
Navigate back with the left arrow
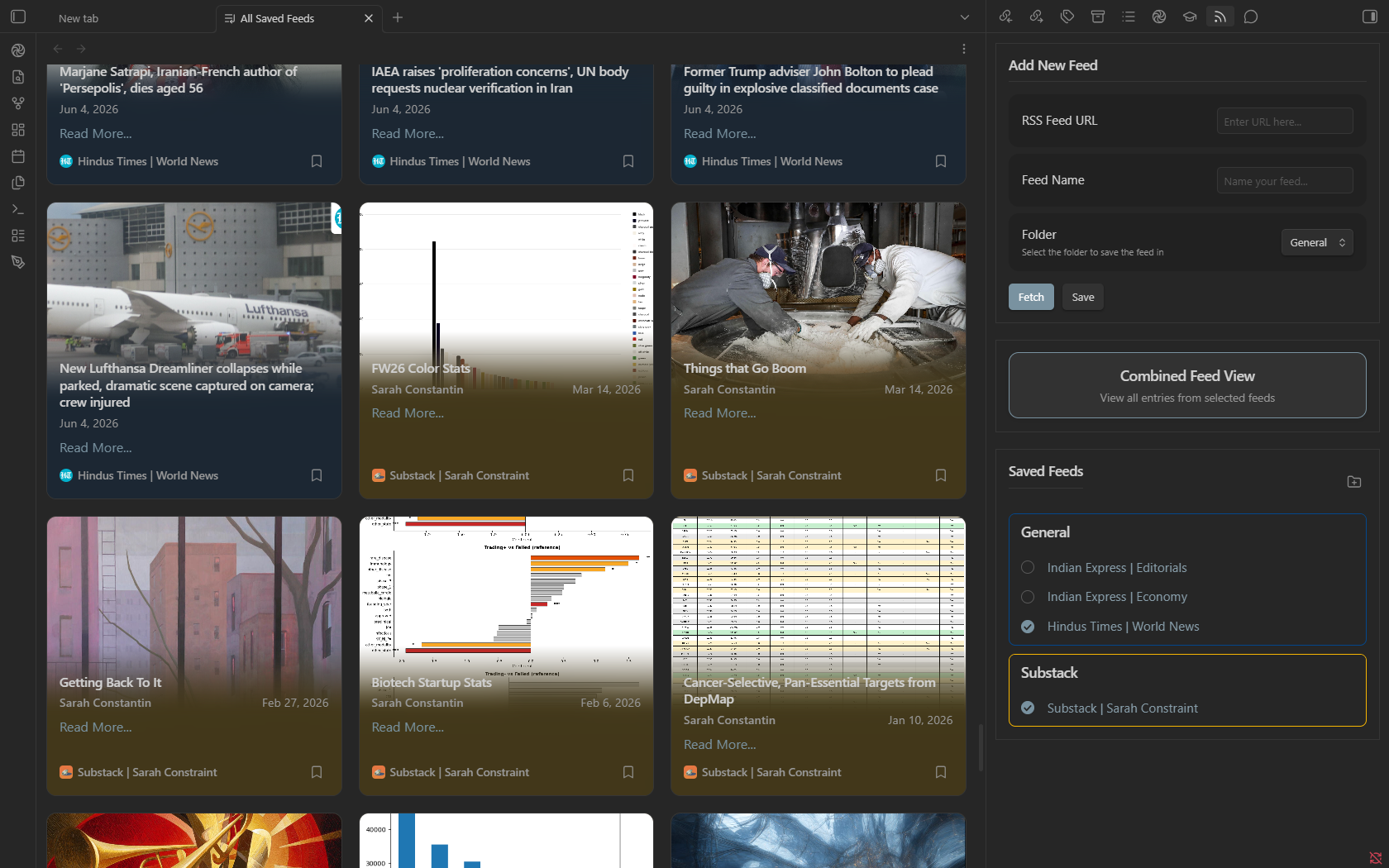click(58, 49)
